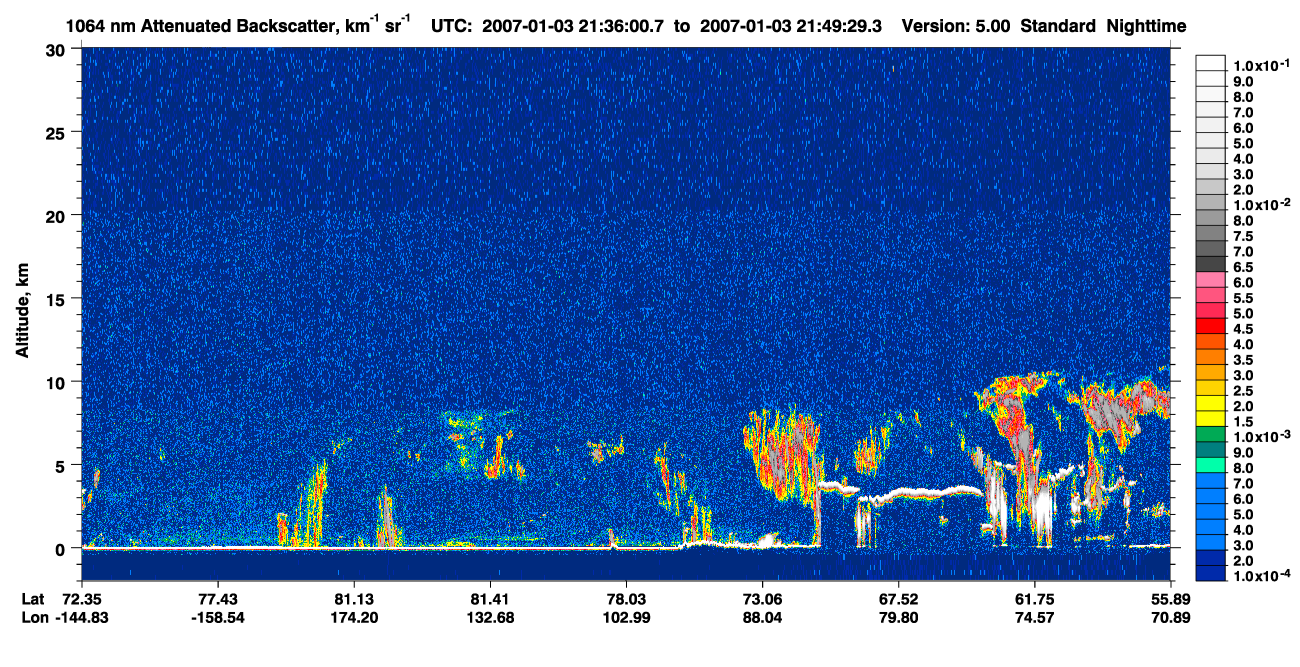Viewport: 1300px width, 667px height.
Task: Click latitude value 78.03
Action: pos(626,599)
